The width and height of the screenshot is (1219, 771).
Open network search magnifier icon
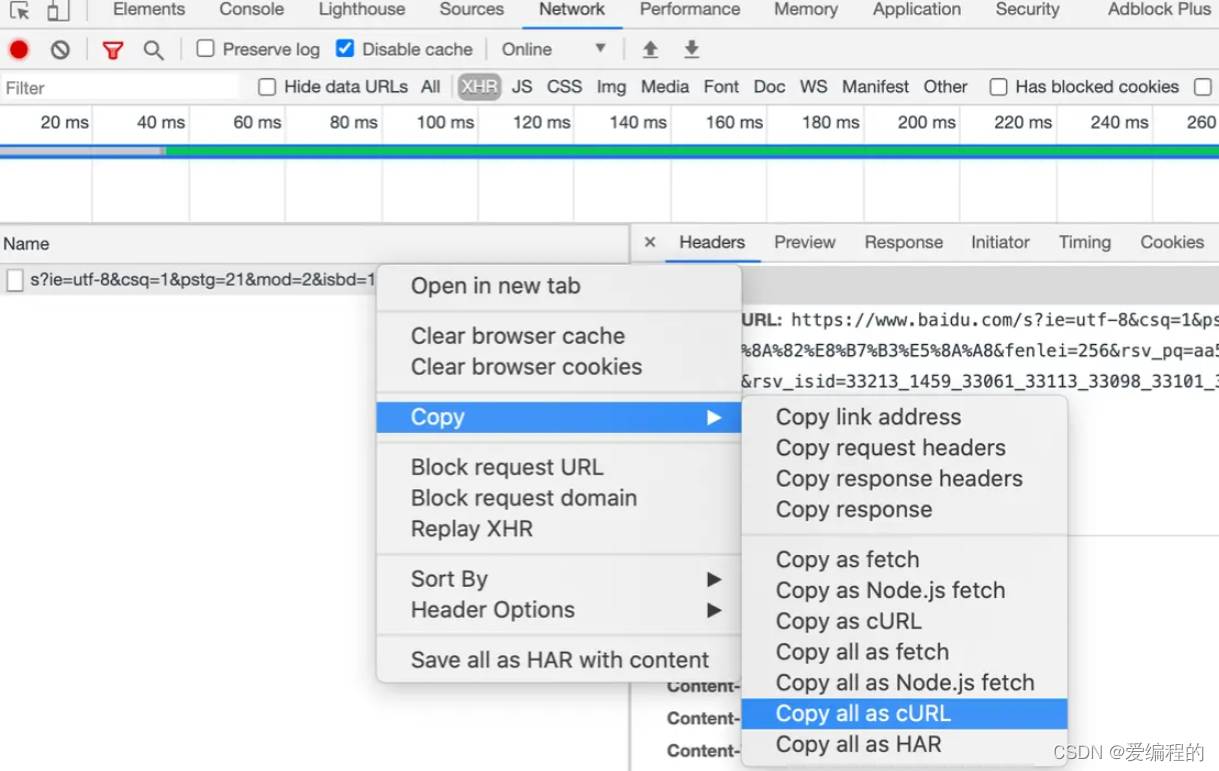click(153, 49)
